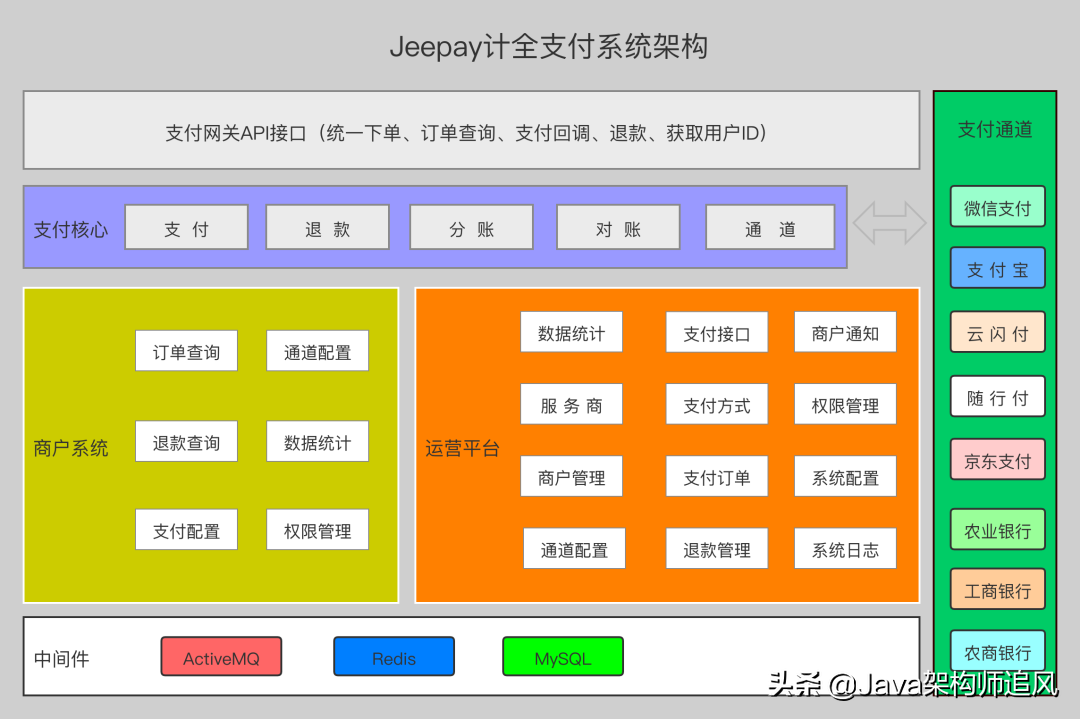This screenshot has height=719, width=1080.
Task: Click the 京东支付 channel block
Action: (x=997, y=460)
